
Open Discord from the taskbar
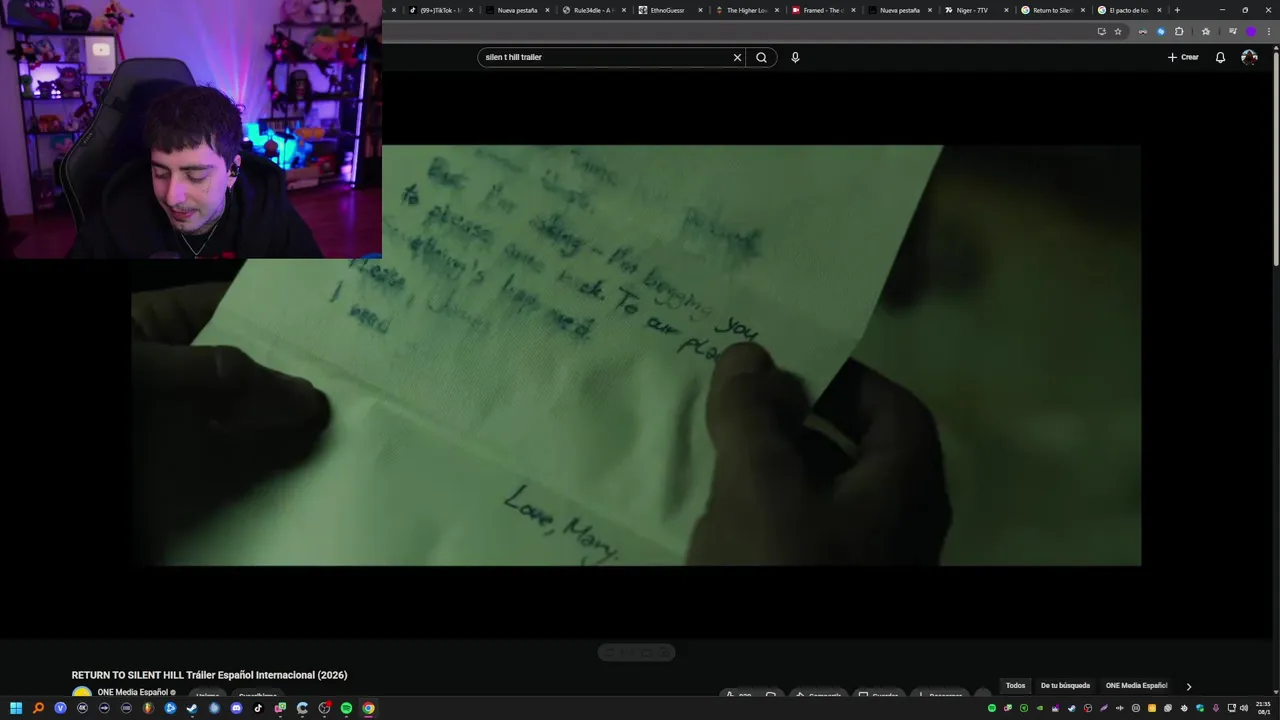tap(236, 708)
